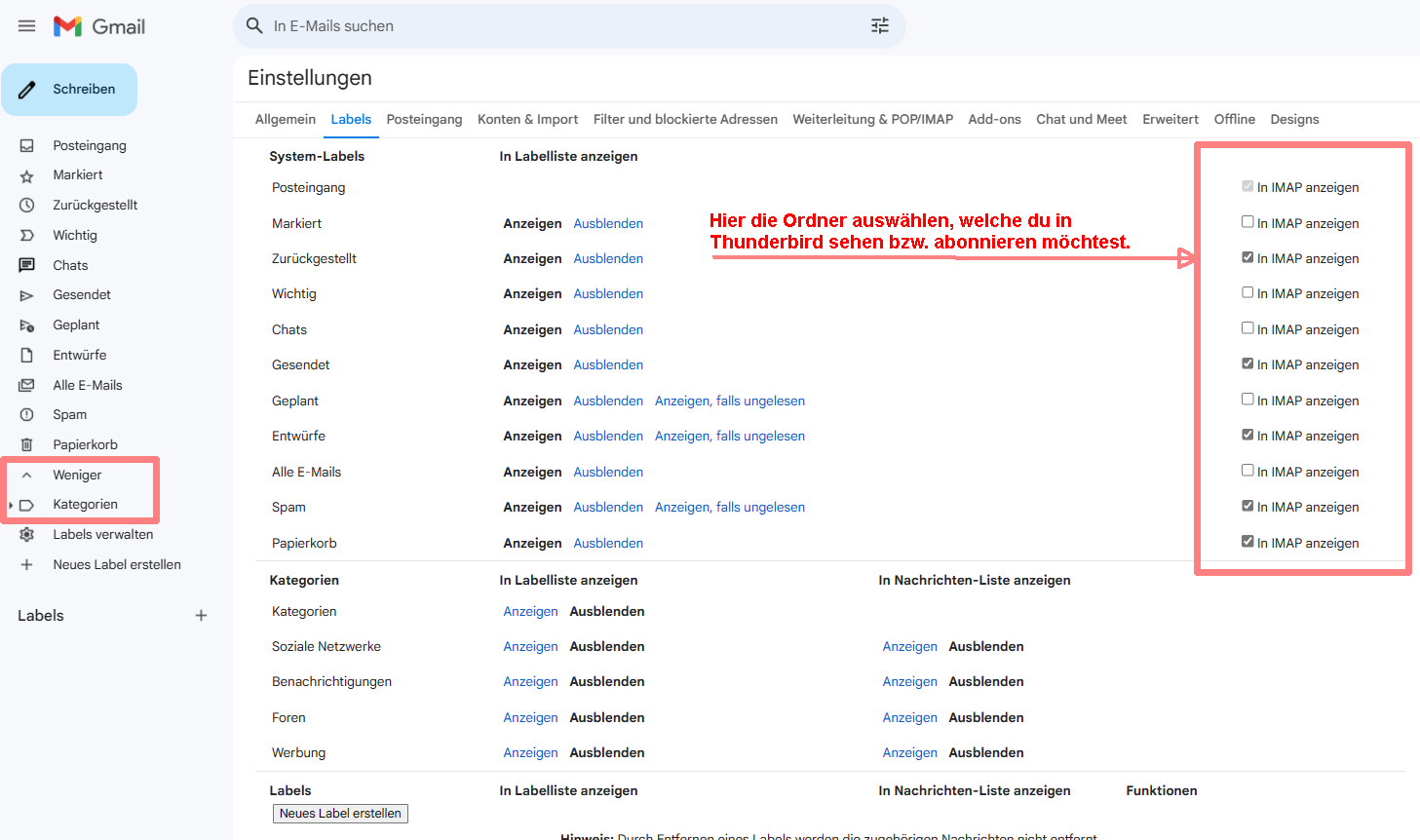Switch to the Weiterleitung & POP/IMAP tab

872,119
